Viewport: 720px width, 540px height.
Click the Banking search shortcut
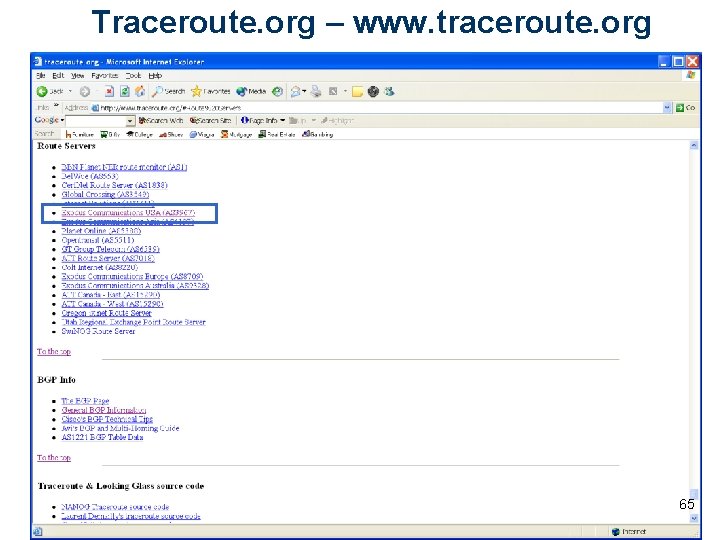point(317,134)
